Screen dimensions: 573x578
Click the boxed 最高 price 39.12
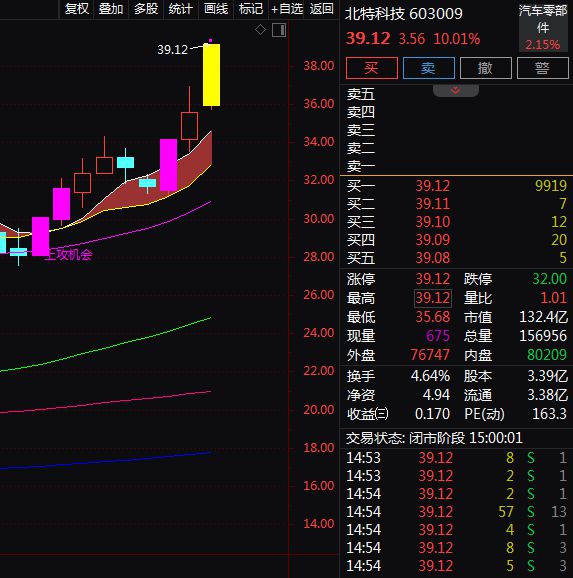point(433,298)
